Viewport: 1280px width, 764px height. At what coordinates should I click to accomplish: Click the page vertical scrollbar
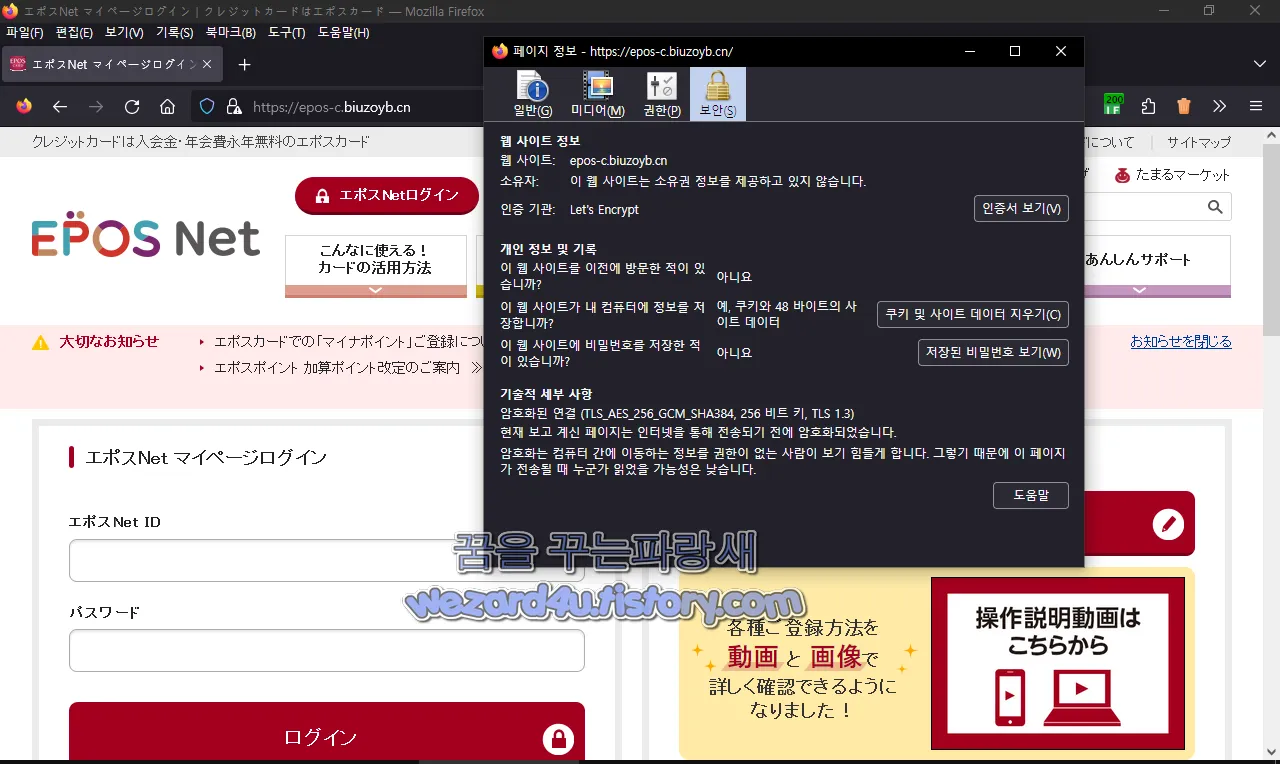click(1271, 240)
